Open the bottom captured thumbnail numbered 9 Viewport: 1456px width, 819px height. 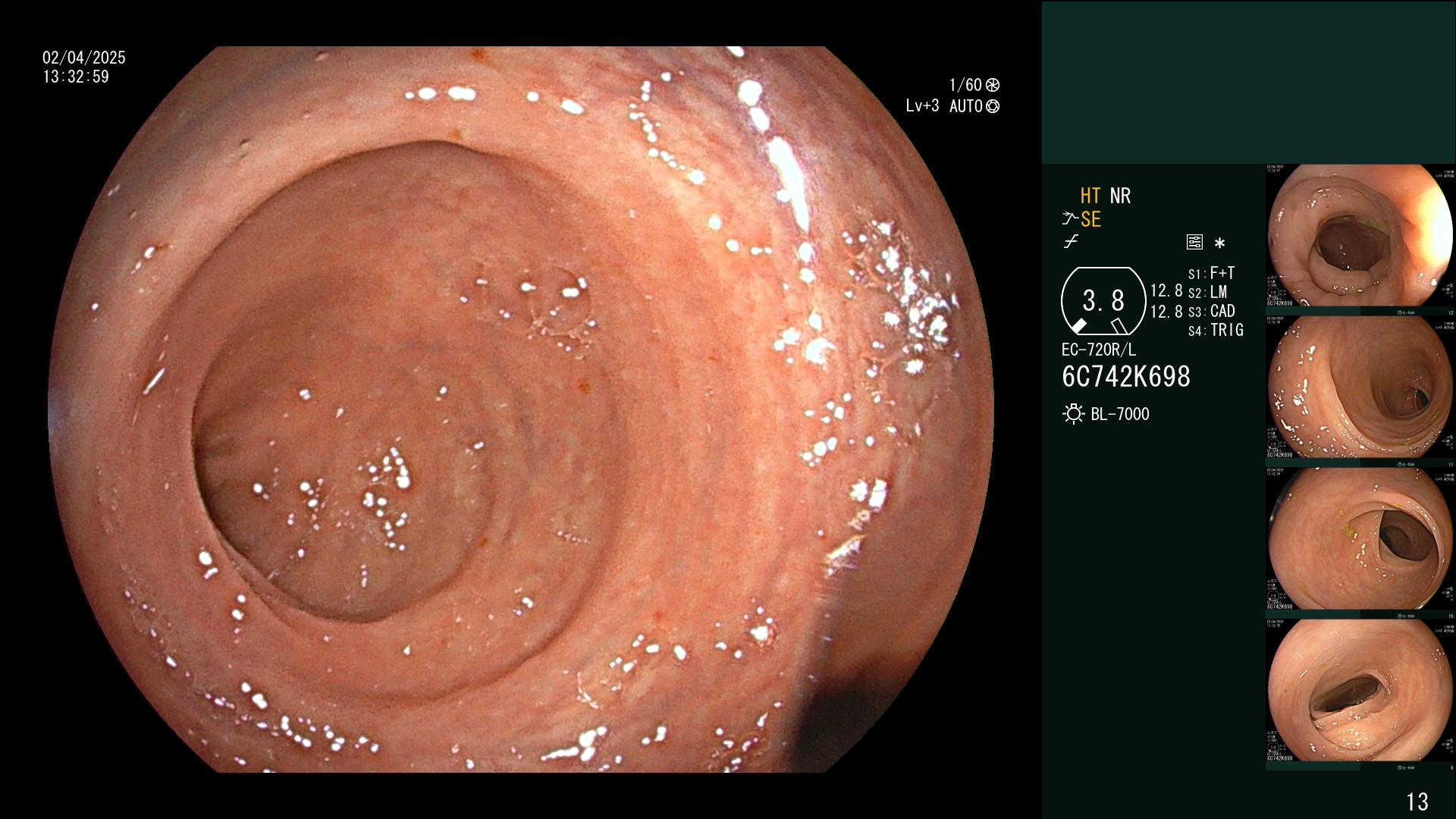1360,691
